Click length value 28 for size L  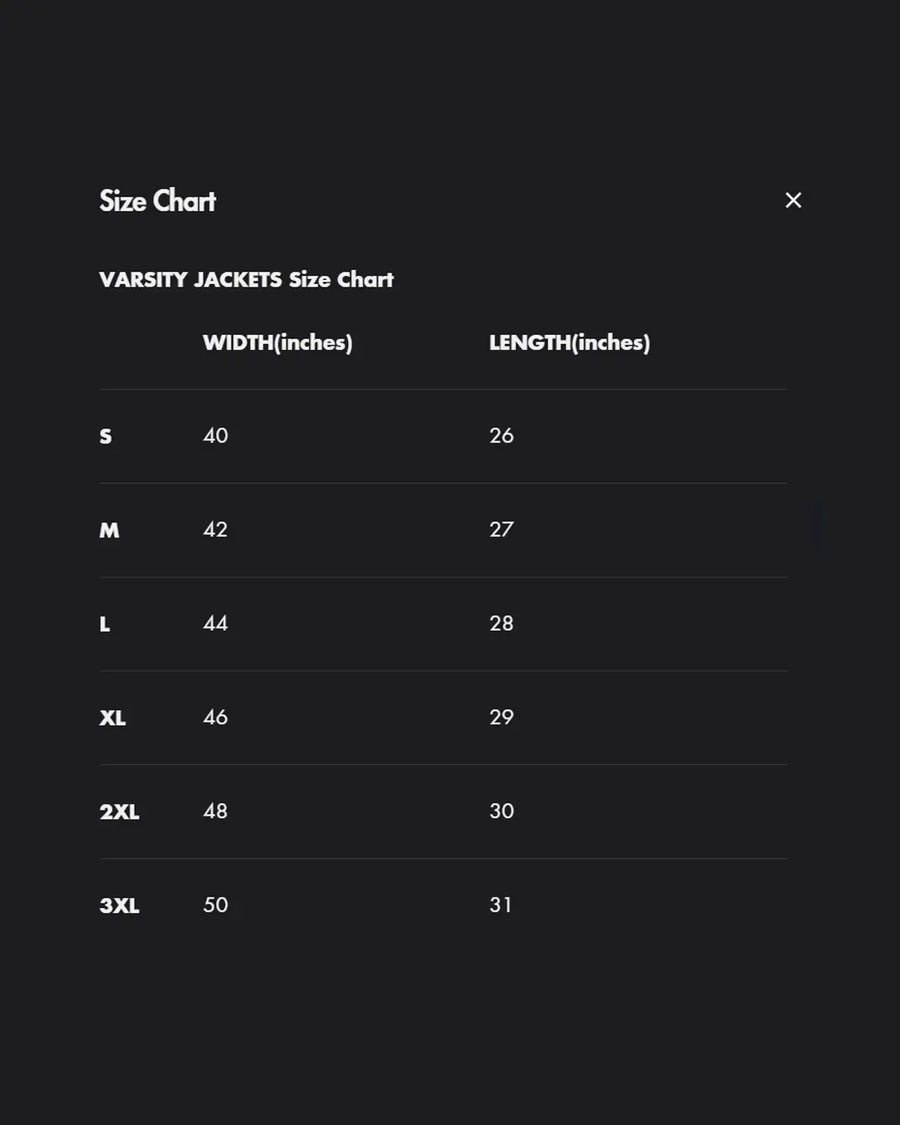point(501,623)
